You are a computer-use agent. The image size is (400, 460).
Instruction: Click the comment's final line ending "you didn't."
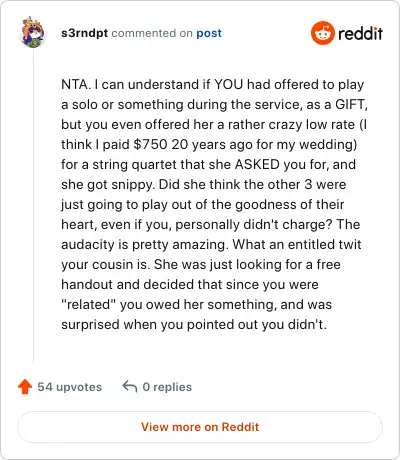194,324
